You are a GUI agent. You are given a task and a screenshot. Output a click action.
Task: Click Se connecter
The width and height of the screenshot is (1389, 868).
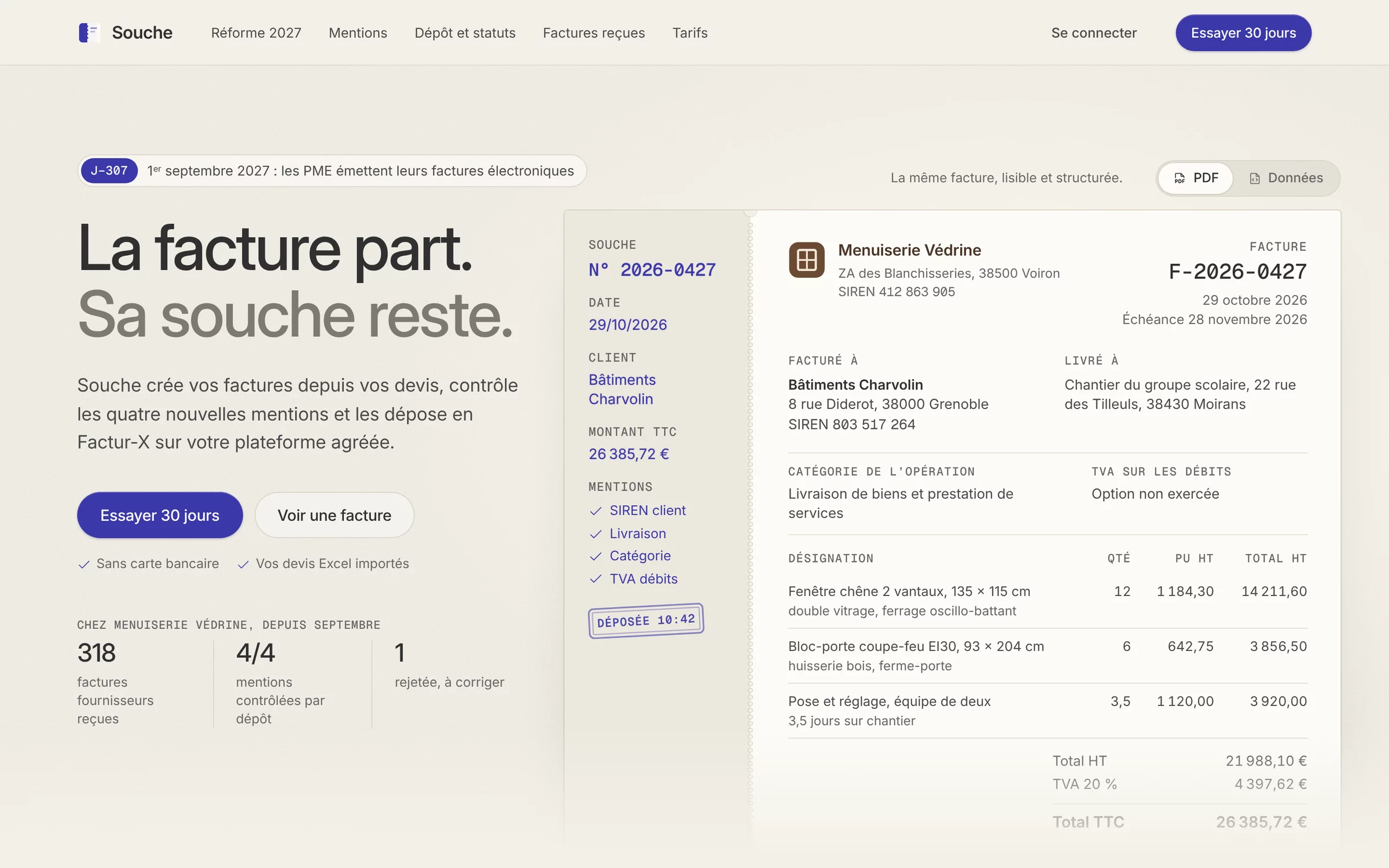click(1094, 33)
